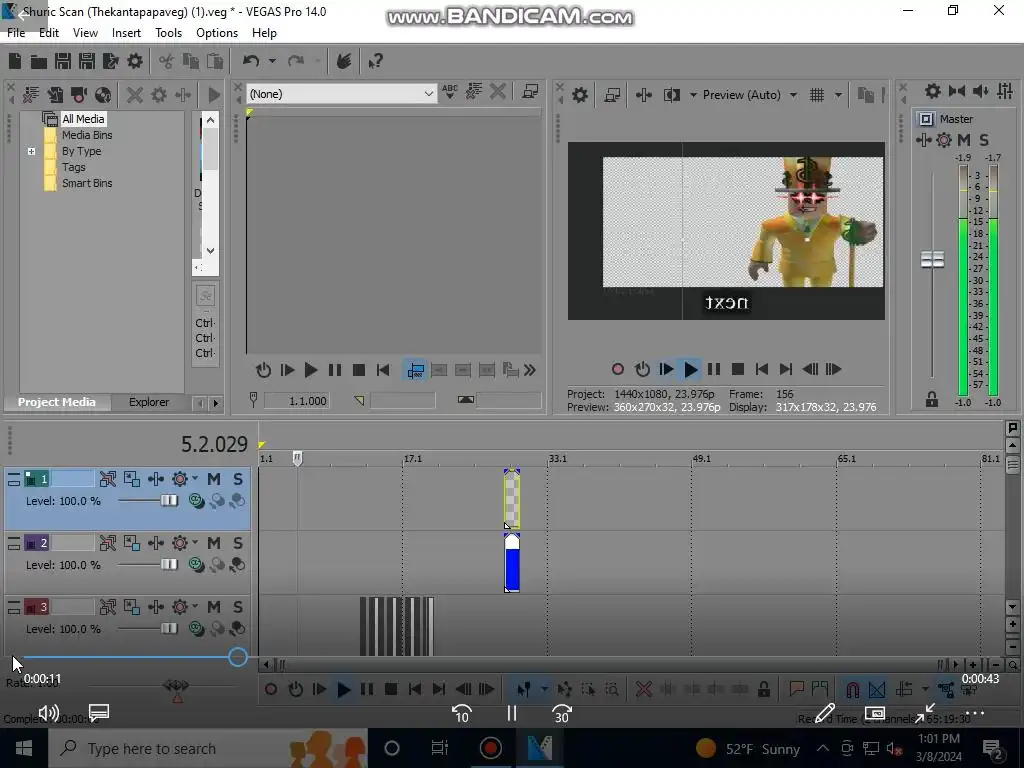Image resolution: width=1024 pixels, height=768 pixels.
Task: Open split screen view dropdown arrow
Action: point(693,95)
